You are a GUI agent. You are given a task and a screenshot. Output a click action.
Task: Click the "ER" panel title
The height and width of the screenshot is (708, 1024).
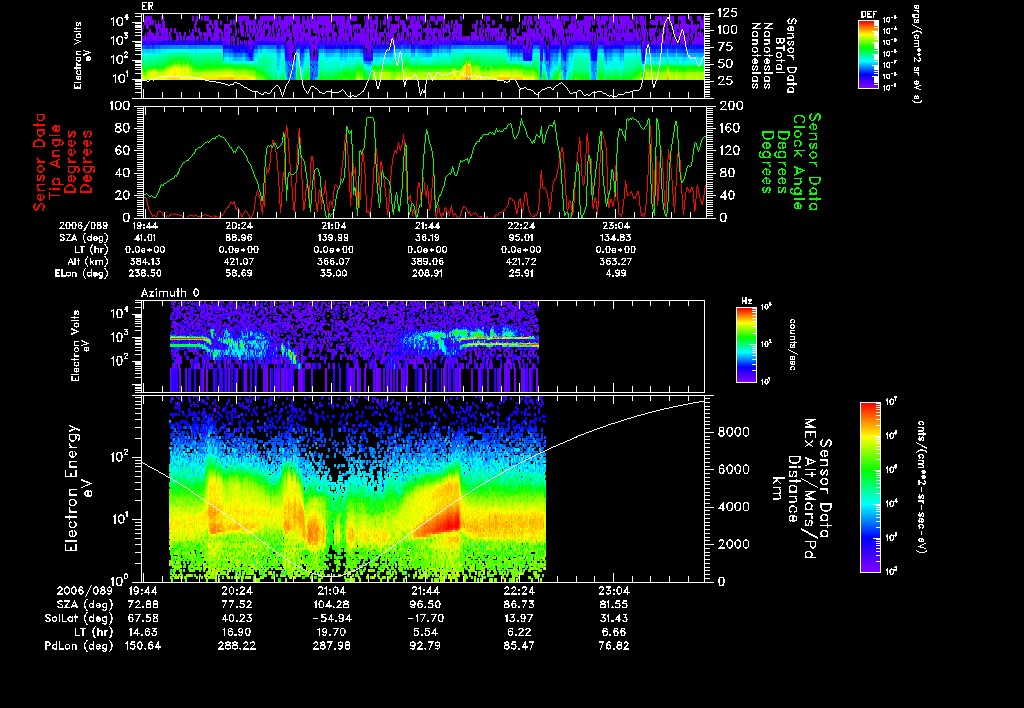[x=147, y=7]
